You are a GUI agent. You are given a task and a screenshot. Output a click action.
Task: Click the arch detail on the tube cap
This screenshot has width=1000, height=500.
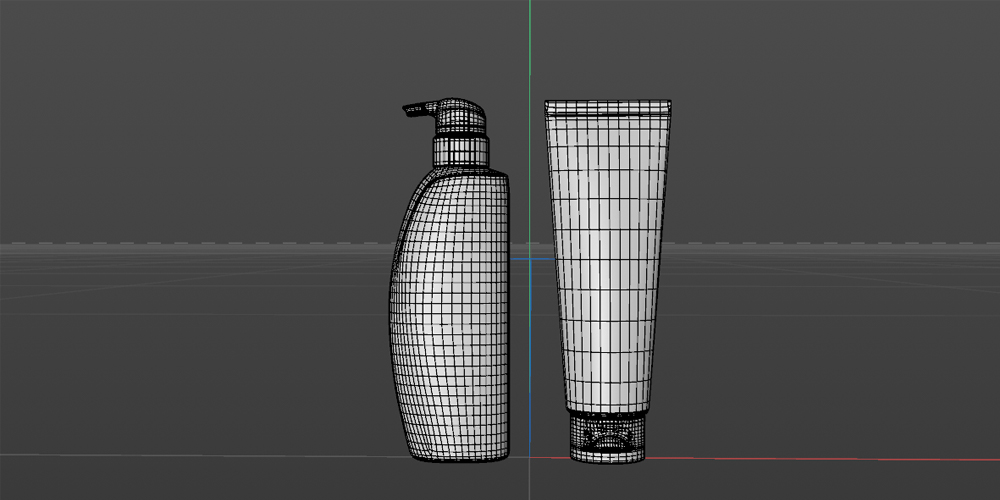[x=607, y=439]
